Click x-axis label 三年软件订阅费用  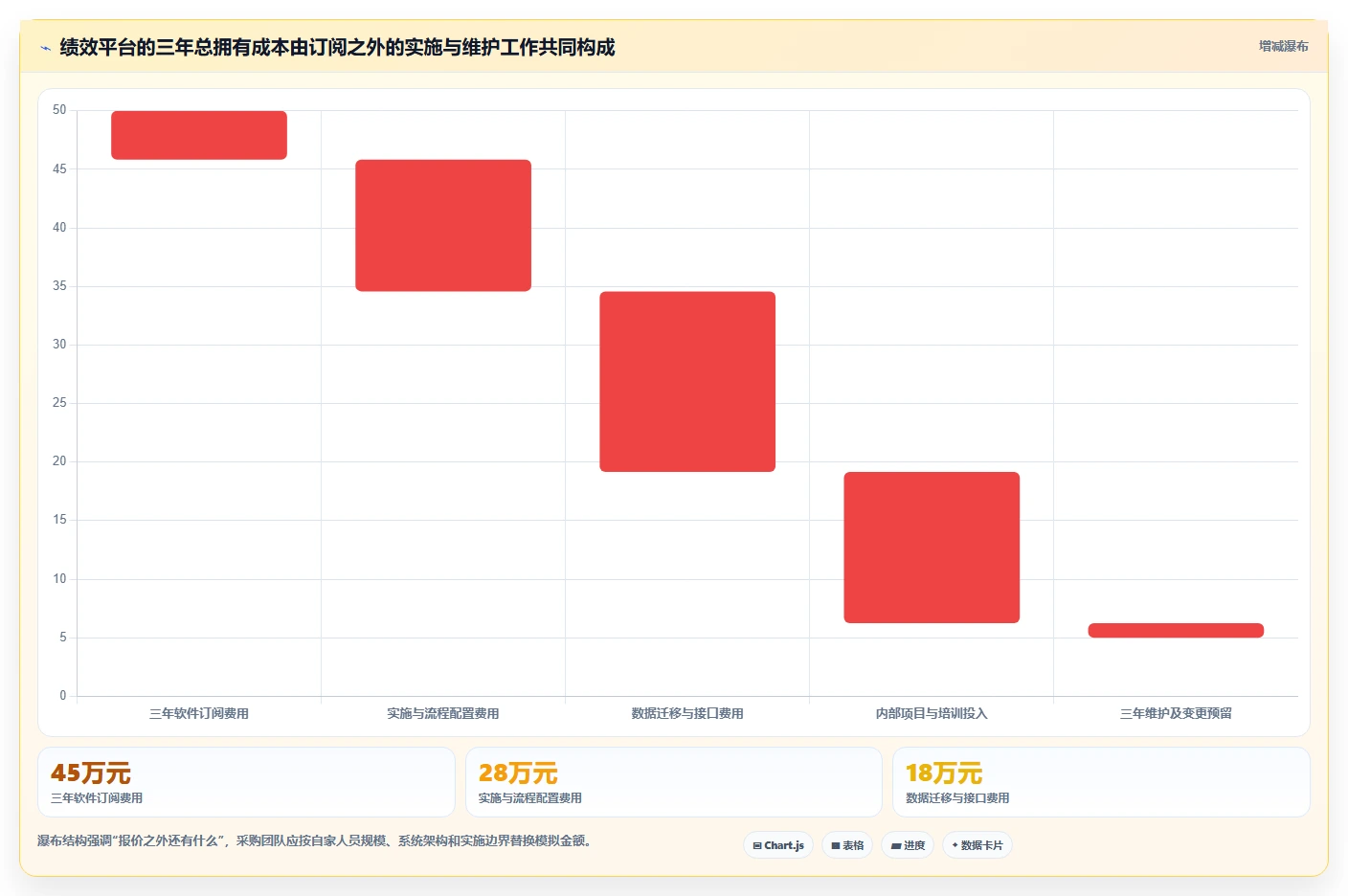[x=199, y=713]
